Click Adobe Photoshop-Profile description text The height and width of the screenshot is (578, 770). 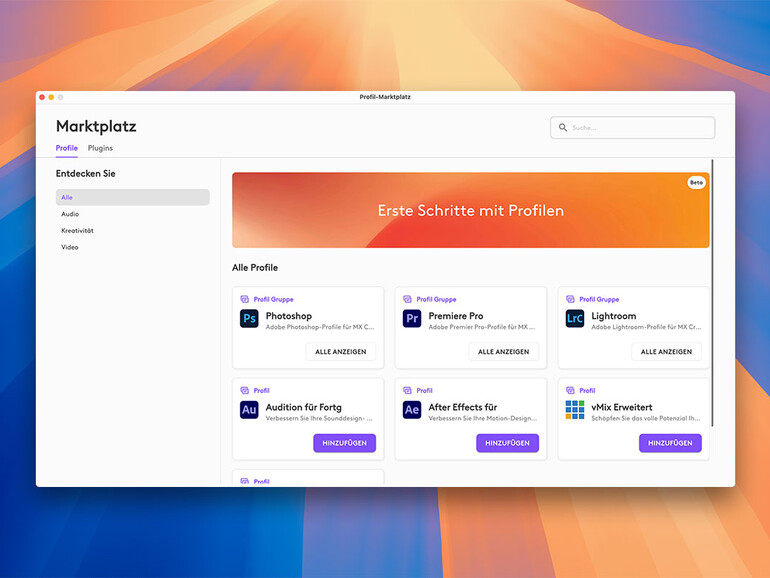[320, 327]
